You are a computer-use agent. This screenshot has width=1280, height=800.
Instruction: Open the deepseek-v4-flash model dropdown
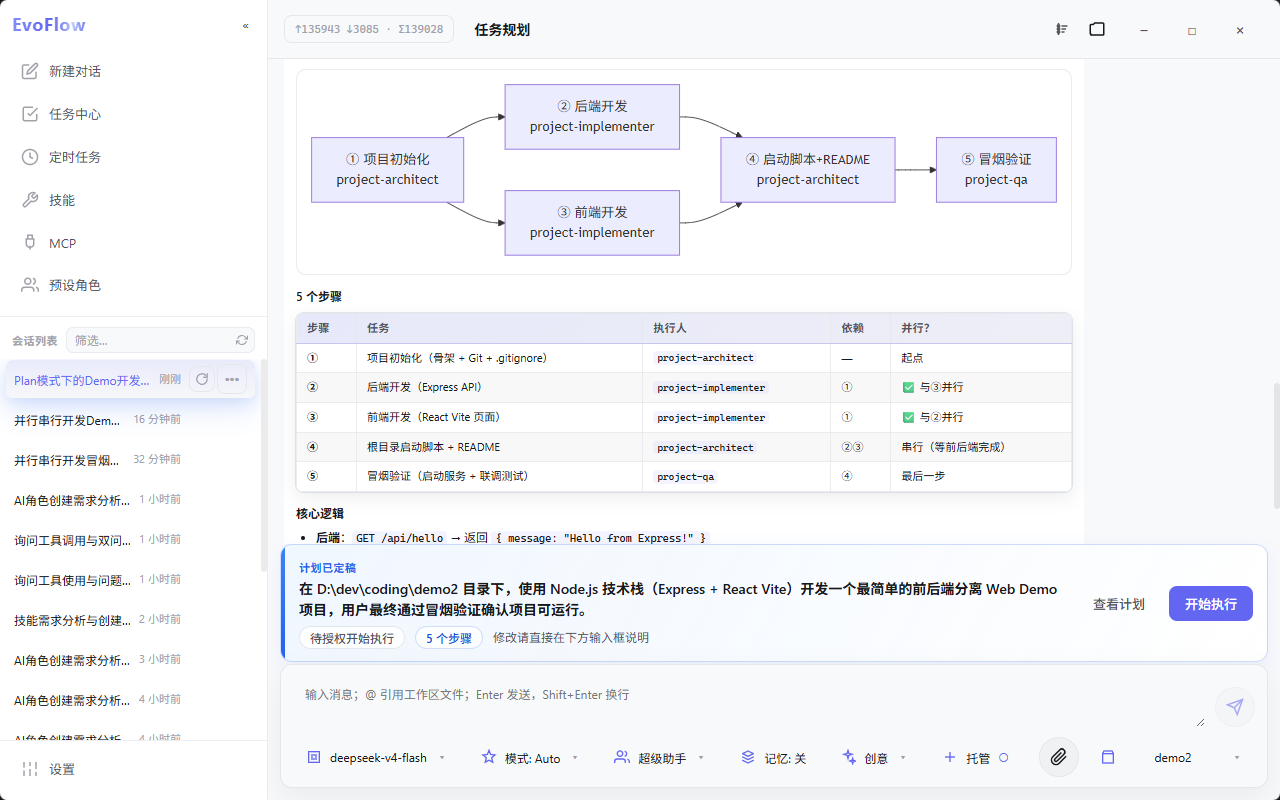(376, 758)
